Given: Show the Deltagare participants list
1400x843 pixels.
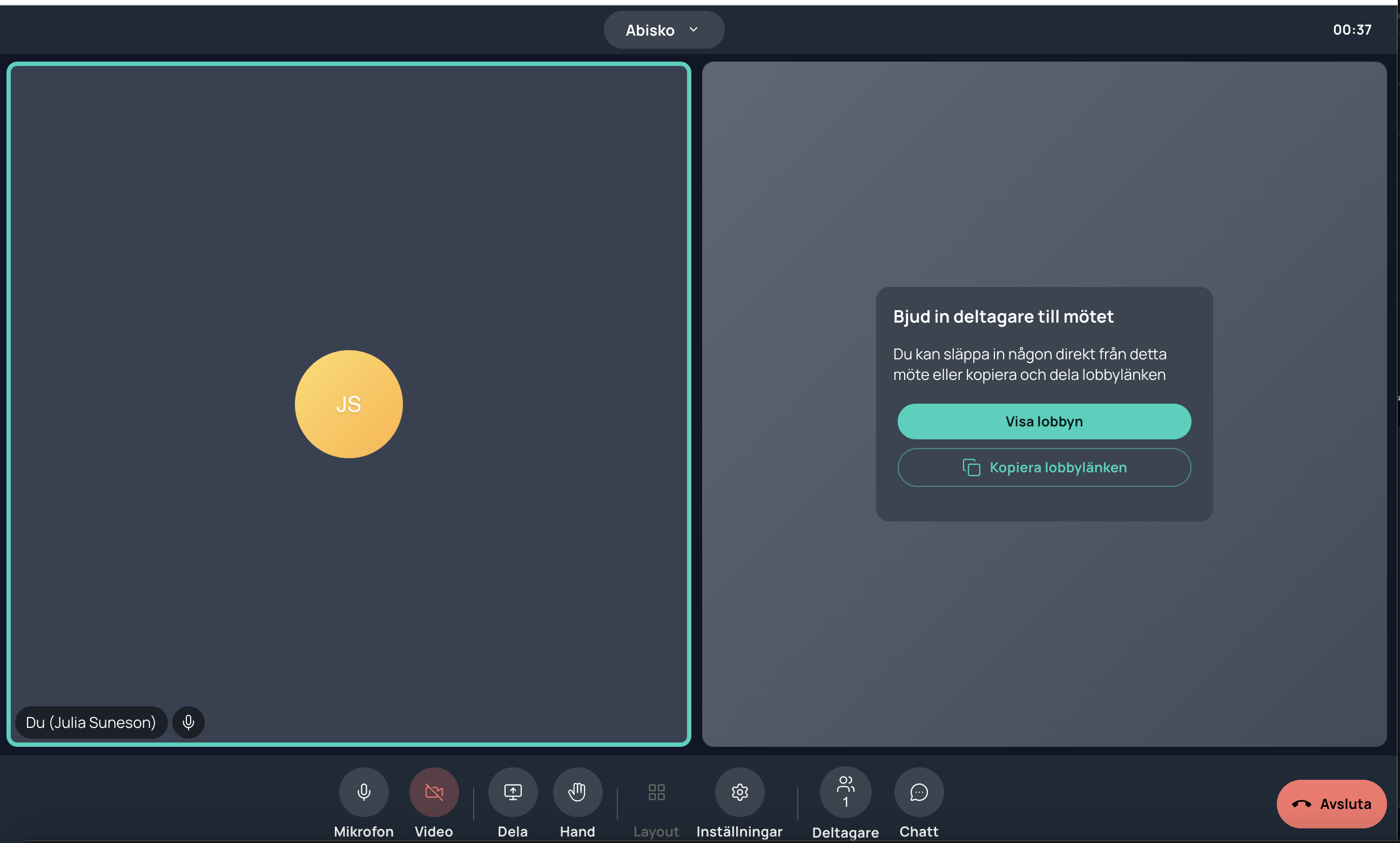Looking at the screenshot, I should pyautogui.click(x=845, y=792).
